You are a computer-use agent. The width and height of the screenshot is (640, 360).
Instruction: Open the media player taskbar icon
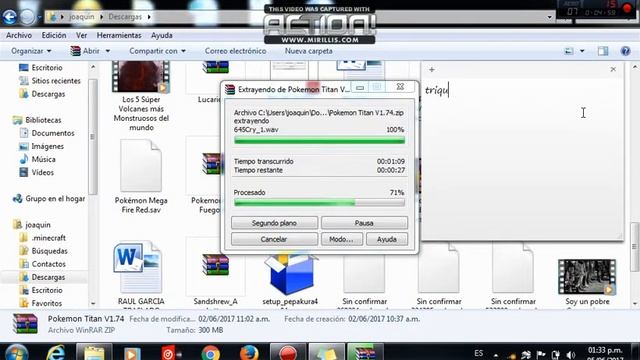[131, 353]
